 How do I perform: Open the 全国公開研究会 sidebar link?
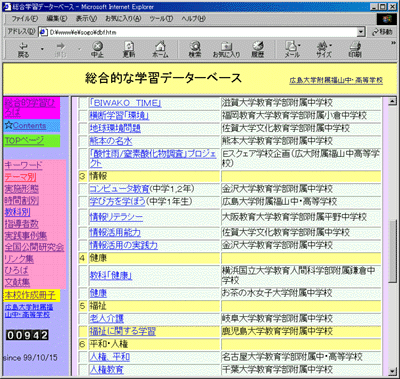tap(34, 247)
